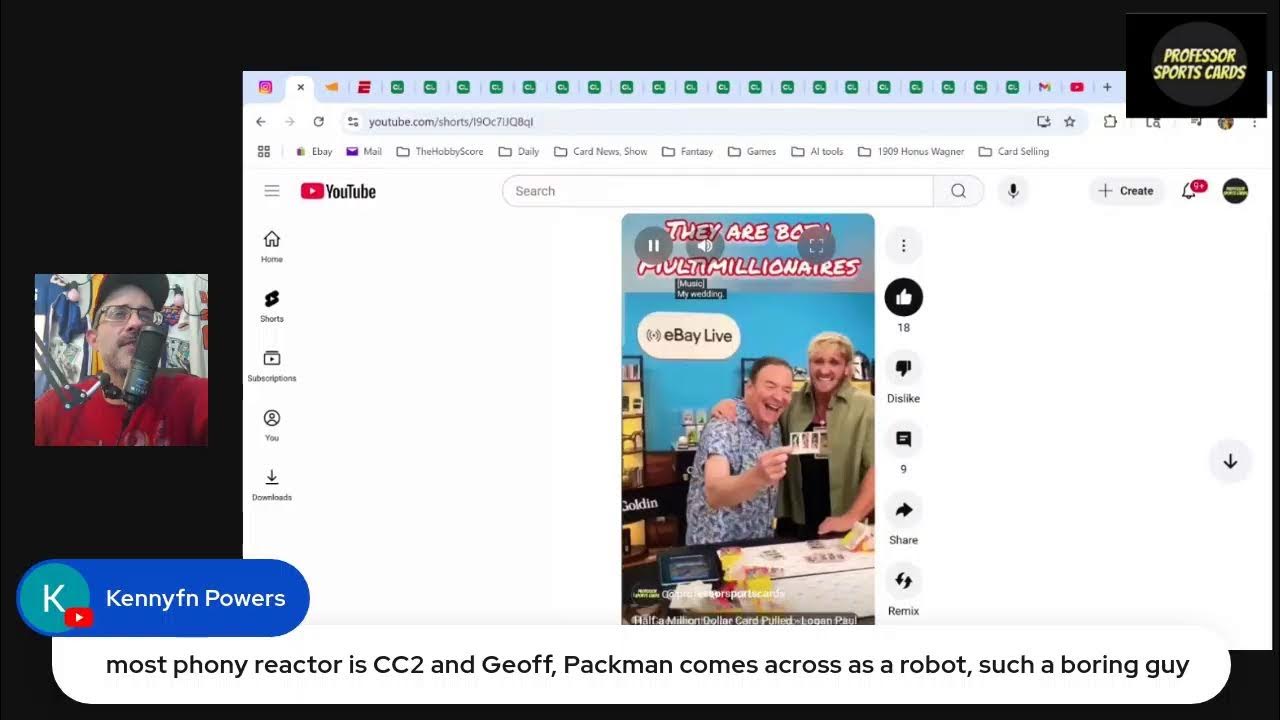1280x720 pixels.
Task: Click the Shorts video player
Action: [x=748, y=420]
